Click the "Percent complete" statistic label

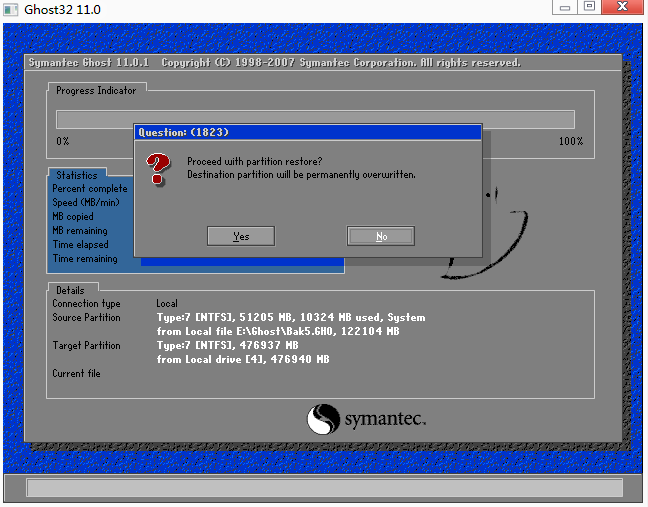click(x=90, y=189)
